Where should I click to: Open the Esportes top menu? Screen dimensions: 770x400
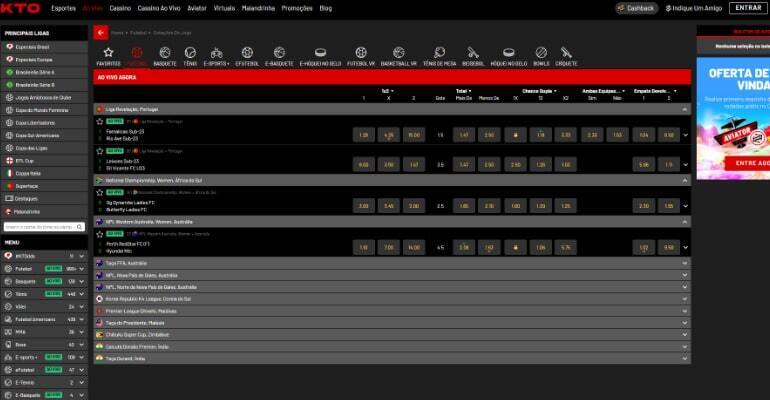[x=63, y=8]
